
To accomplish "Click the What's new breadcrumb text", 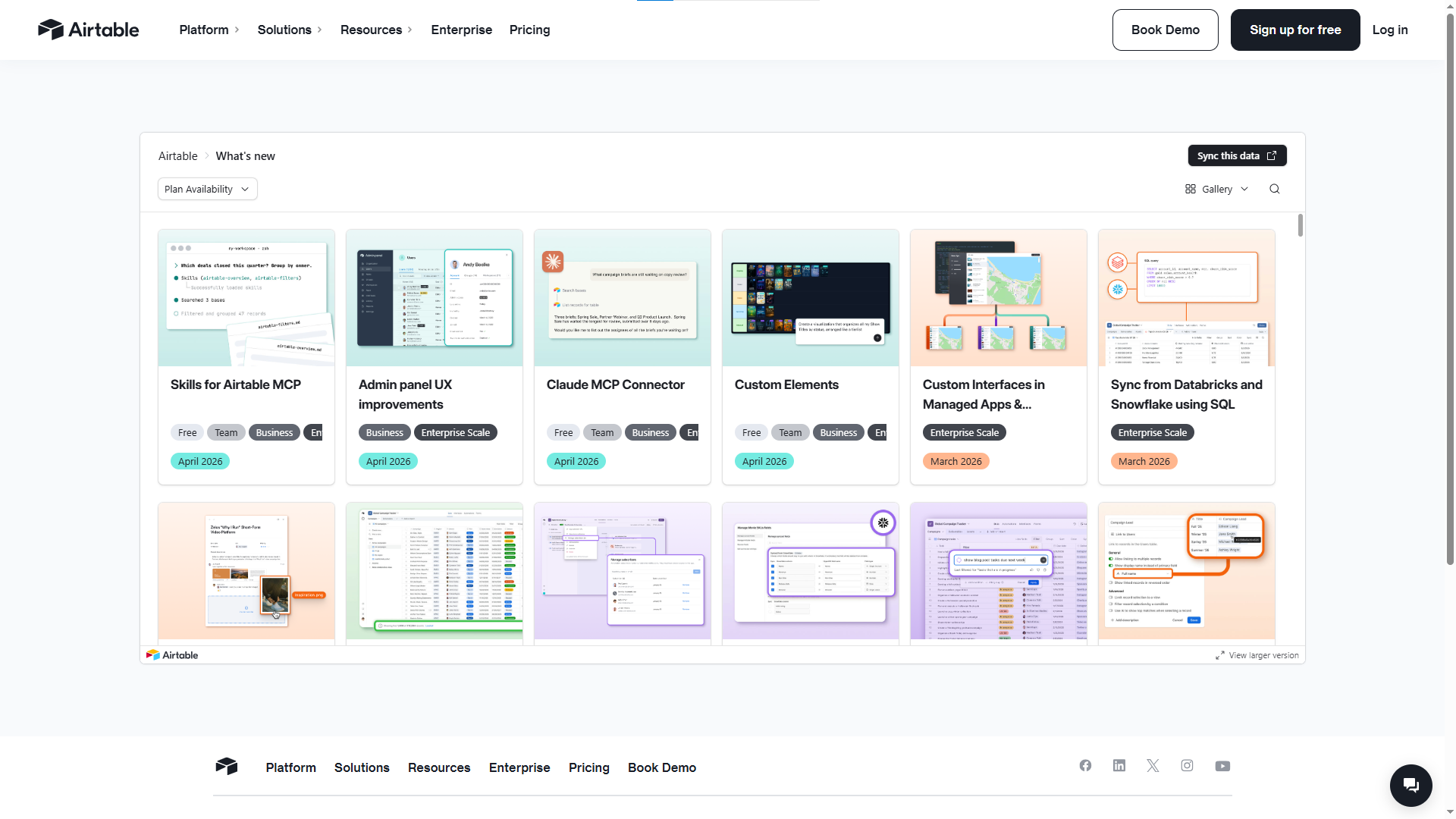I will (x=245, y=155).
